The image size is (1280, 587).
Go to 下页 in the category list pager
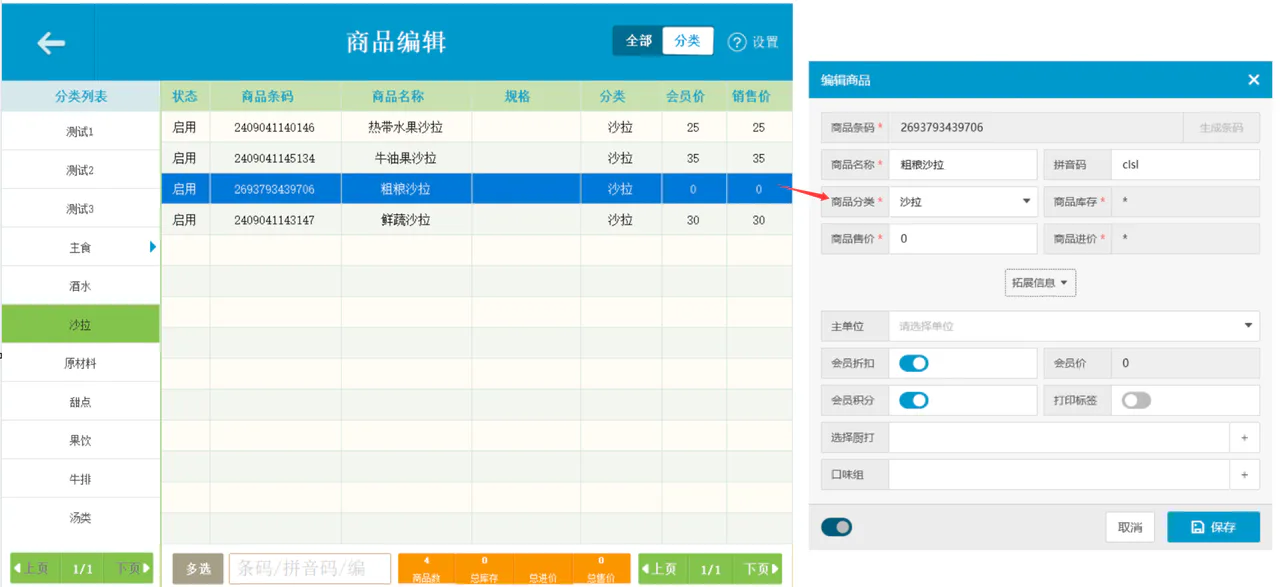(x=129, y=569)
